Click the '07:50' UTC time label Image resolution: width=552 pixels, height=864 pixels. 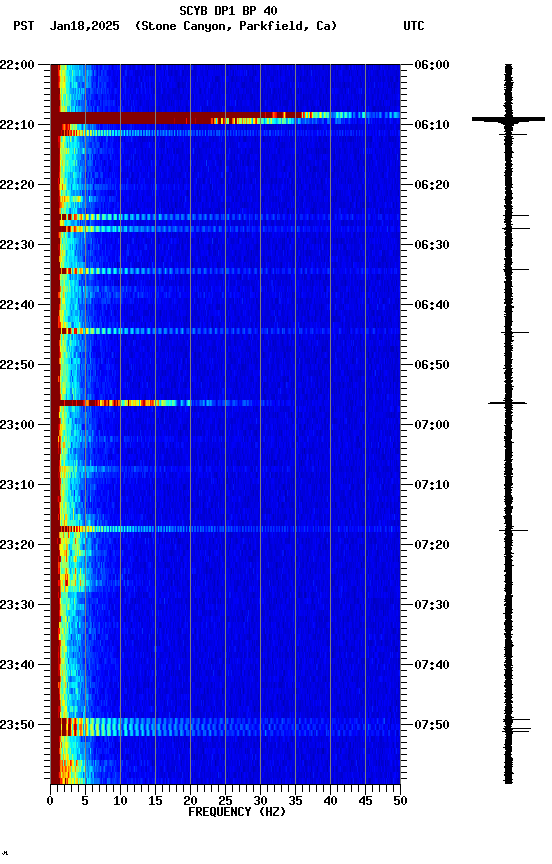point(432,725)
